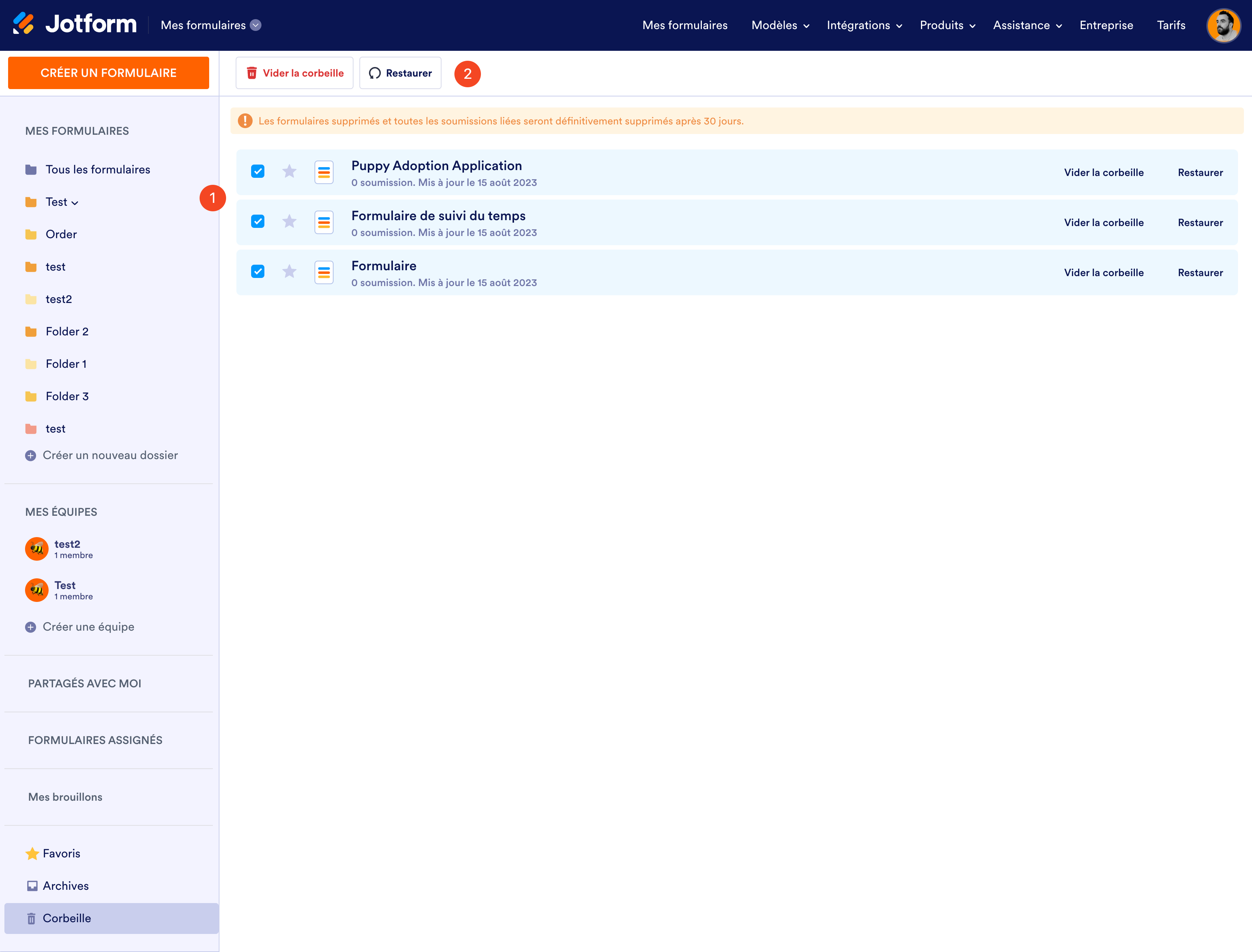Image resolution: width=1252 pixels, height=952 pixels.
Task: Open the test2 team bee avatar
Action: point(37,549)
